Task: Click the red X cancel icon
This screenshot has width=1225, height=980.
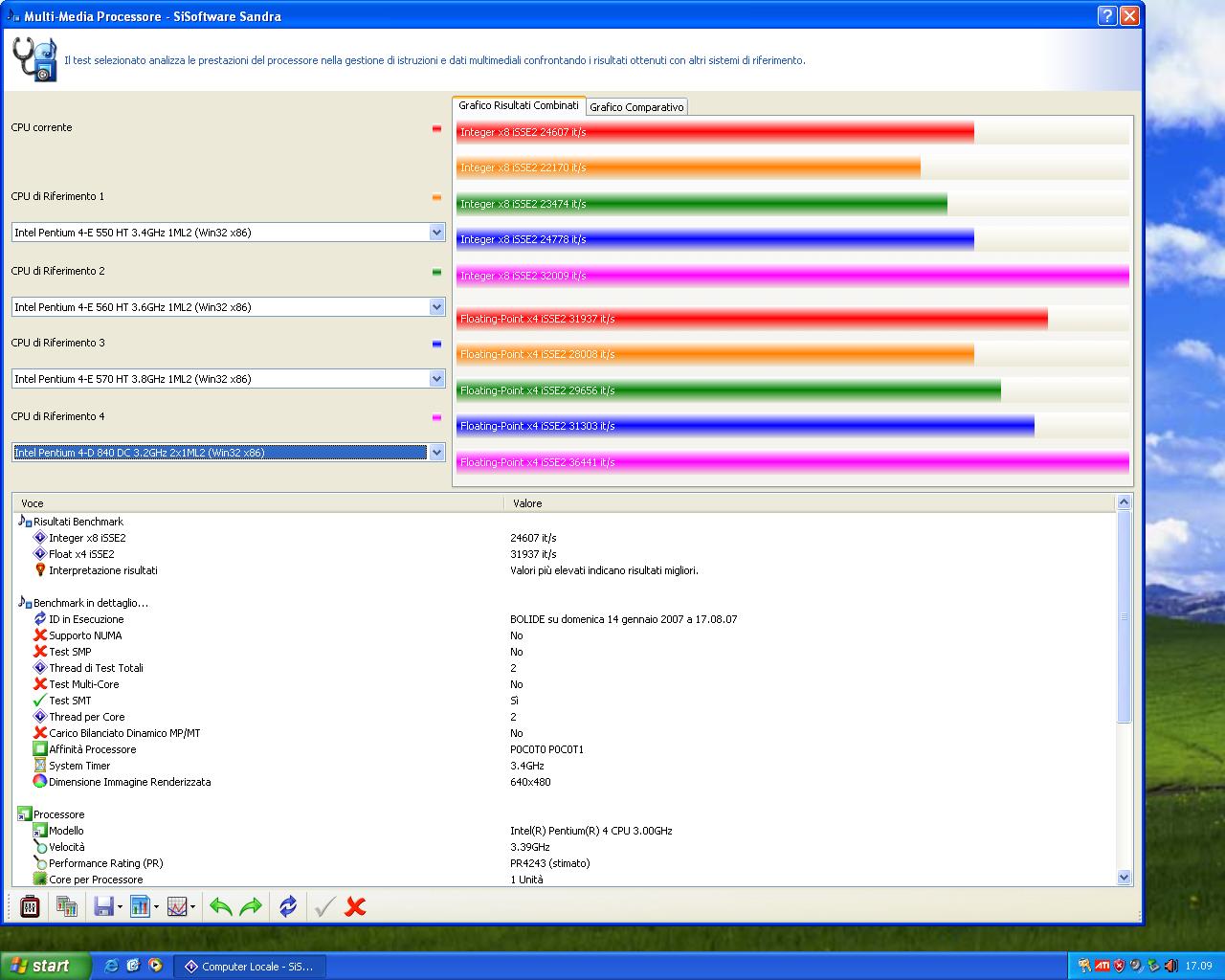Action: (355, 905)
